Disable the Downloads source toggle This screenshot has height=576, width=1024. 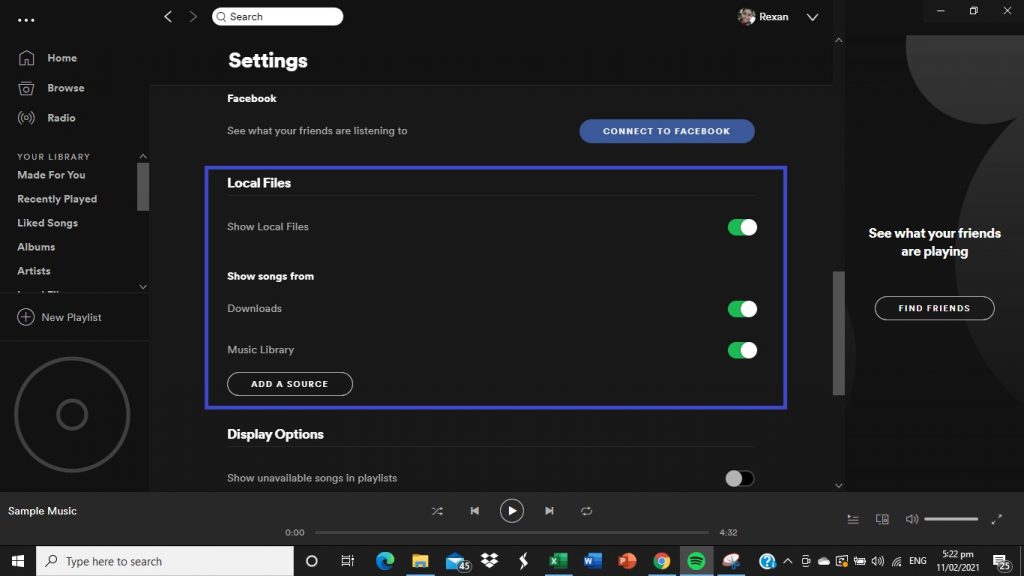tap(742, 309)
